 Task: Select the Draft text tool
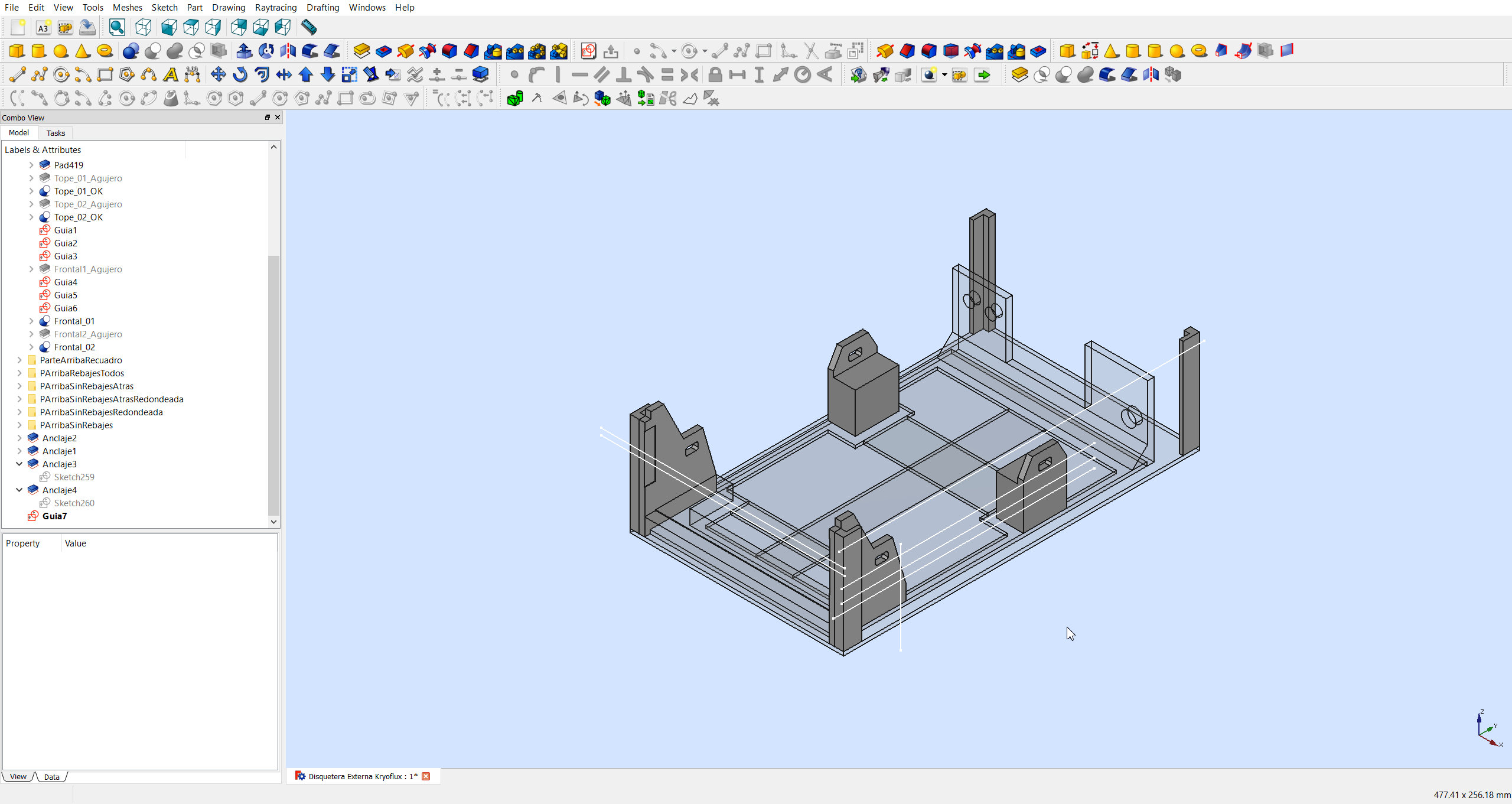pos(170,74)
